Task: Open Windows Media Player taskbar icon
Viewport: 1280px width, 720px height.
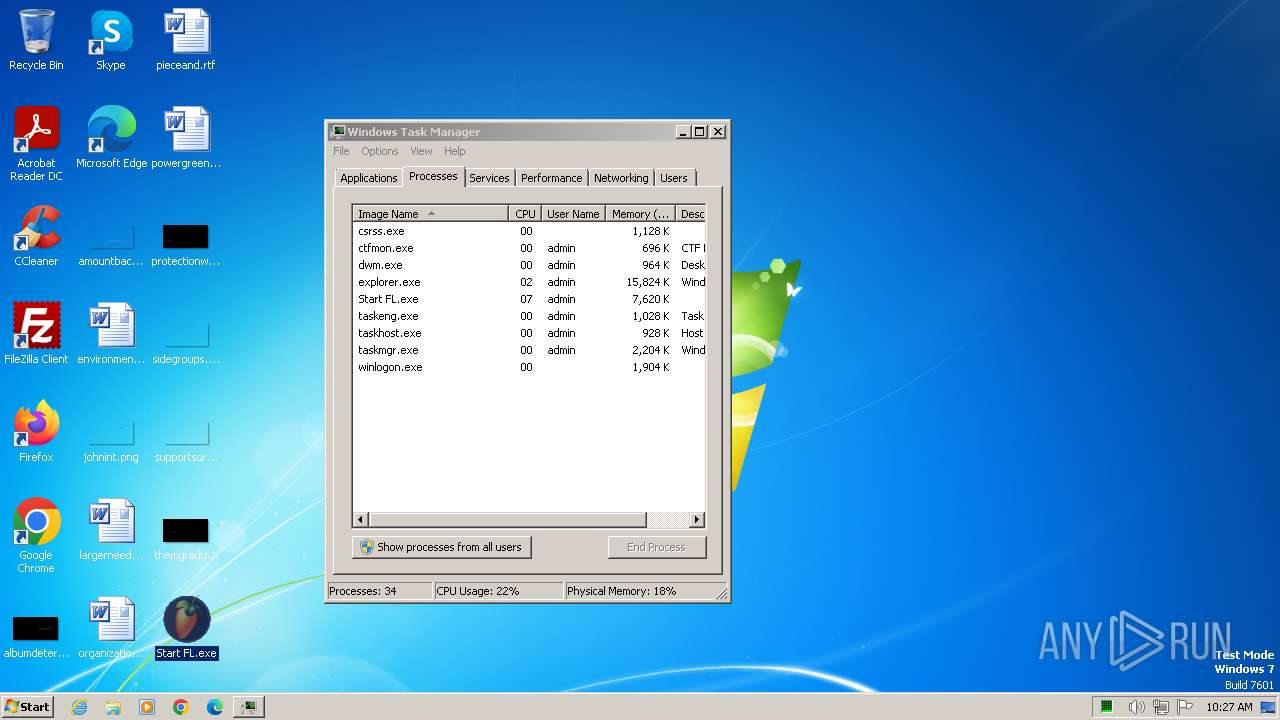Action: [x=147, y=707]
